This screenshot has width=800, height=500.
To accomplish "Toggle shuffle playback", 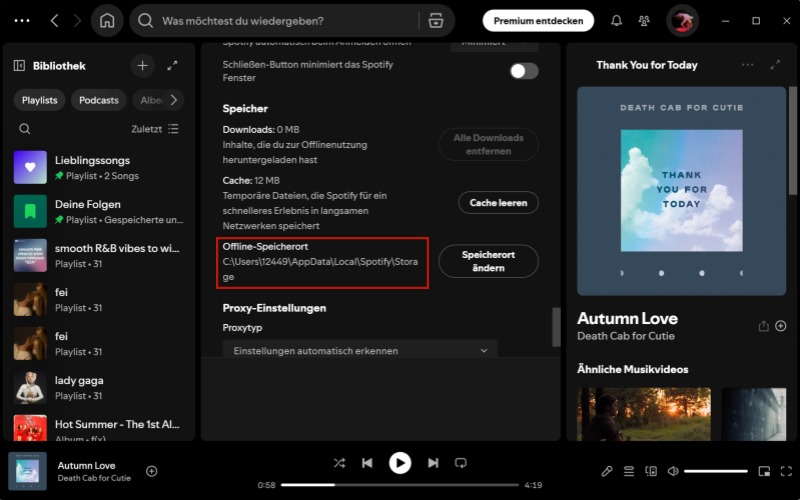I will coord(339,463).
